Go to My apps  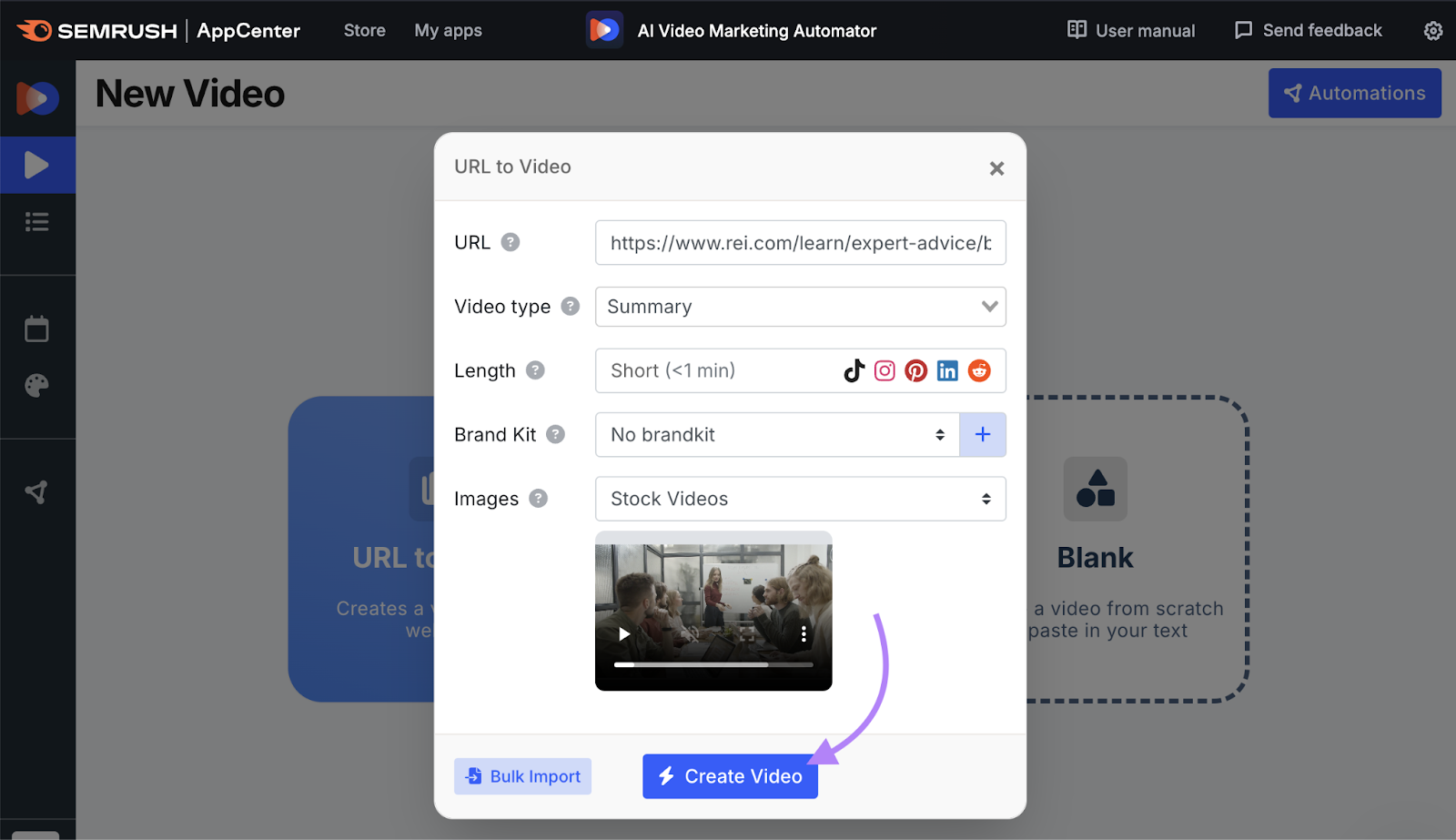pos(448,29)
